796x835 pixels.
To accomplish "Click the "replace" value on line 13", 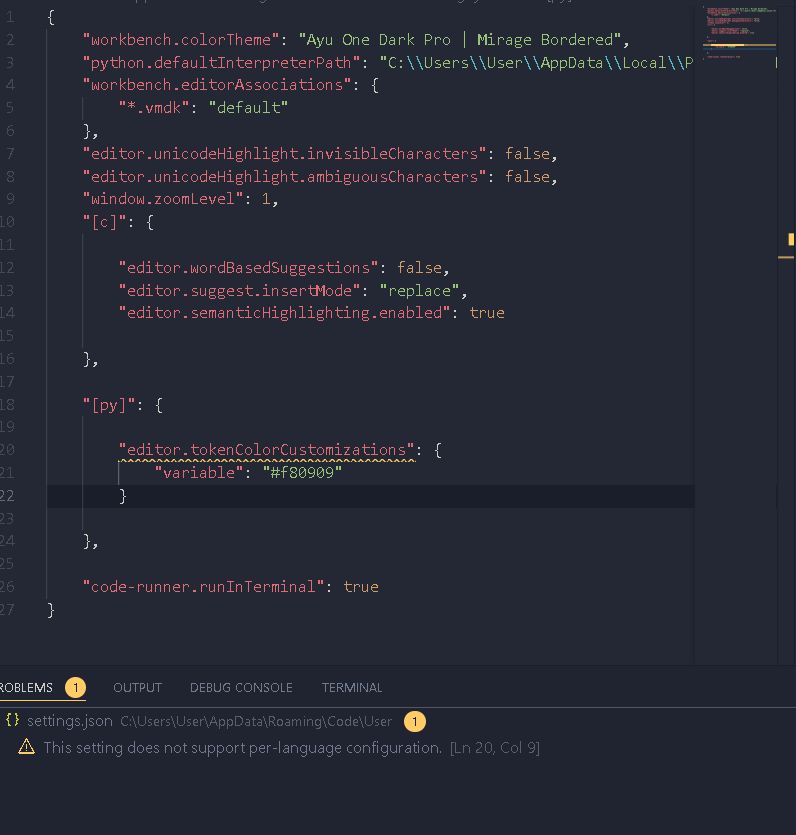I will (x=419, y=291).
